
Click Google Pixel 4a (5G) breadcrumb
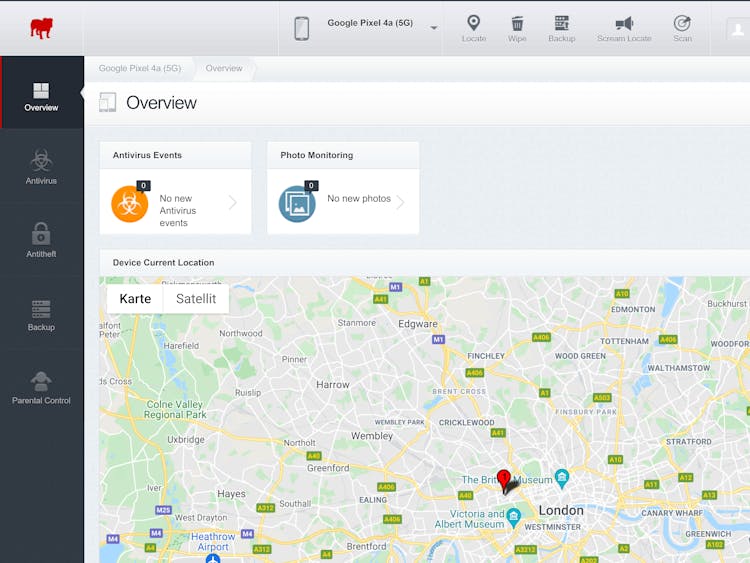point(140,68)
